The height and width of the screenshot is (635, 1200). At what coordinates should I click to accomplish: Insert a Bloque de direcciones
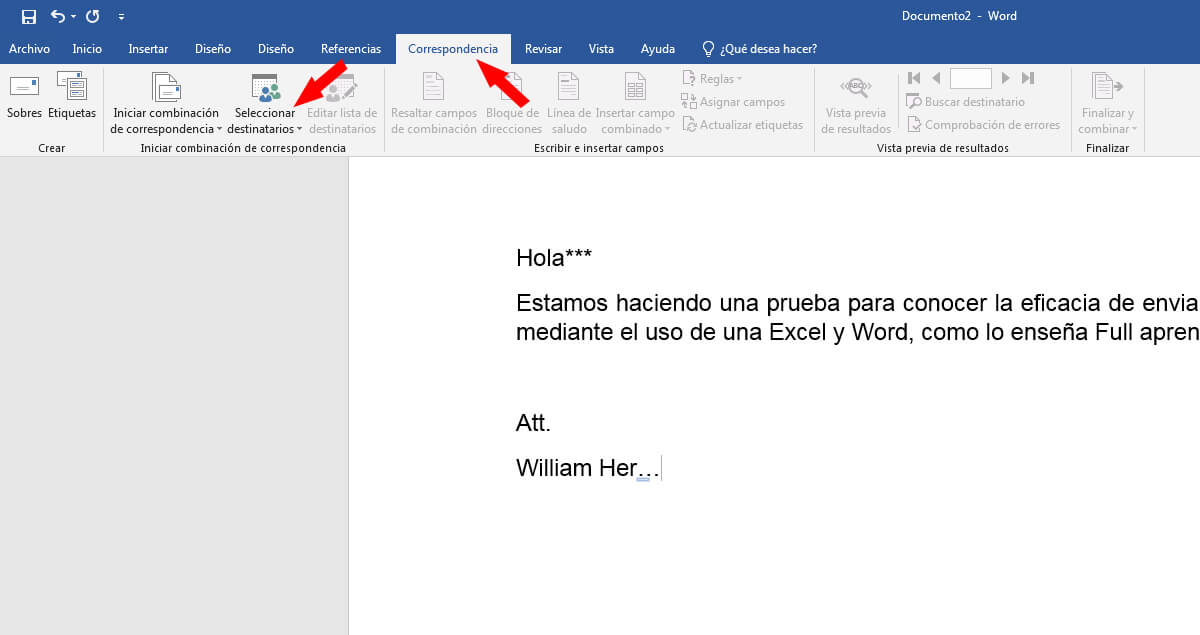tap(512, 104)
